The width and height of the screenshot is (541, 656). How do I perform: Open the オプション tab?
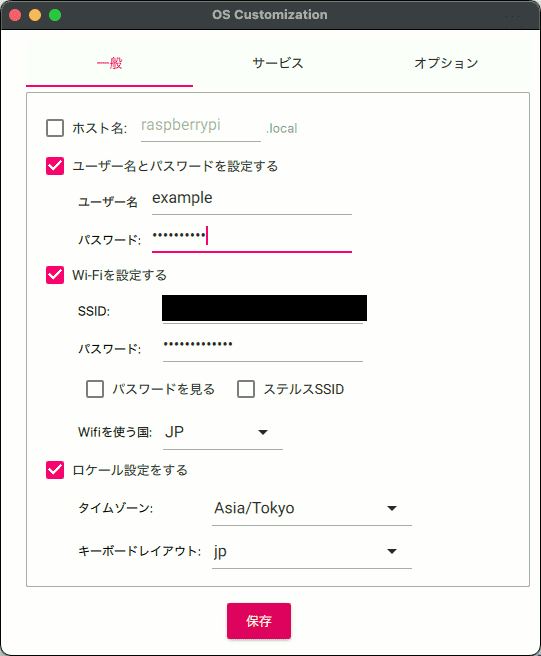click(x=446, y=63)
